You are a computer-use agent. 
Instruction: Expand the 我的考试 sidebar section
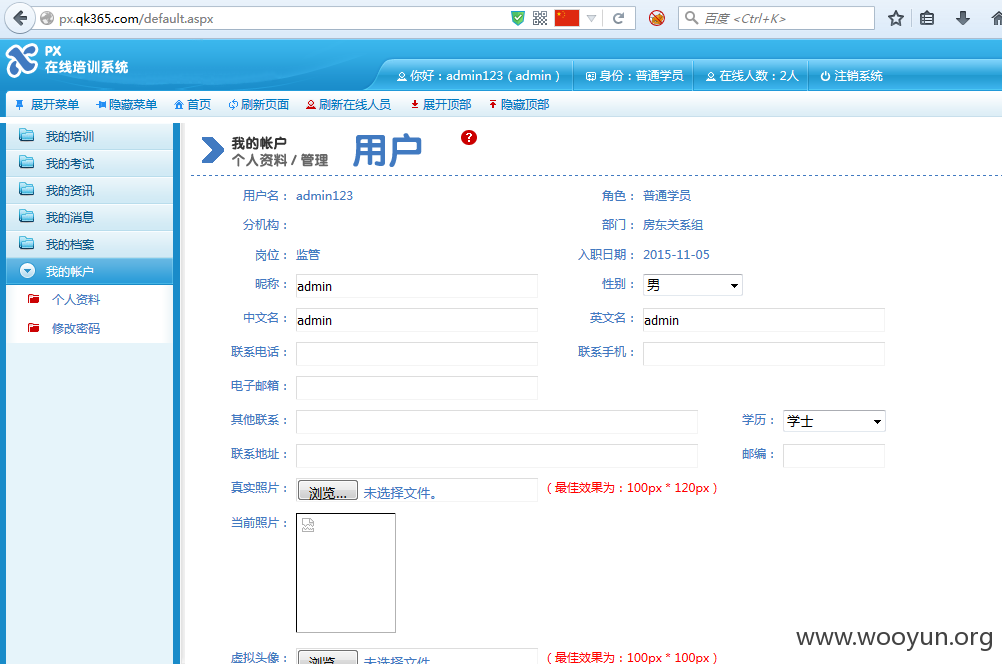(x=89, y=163)
